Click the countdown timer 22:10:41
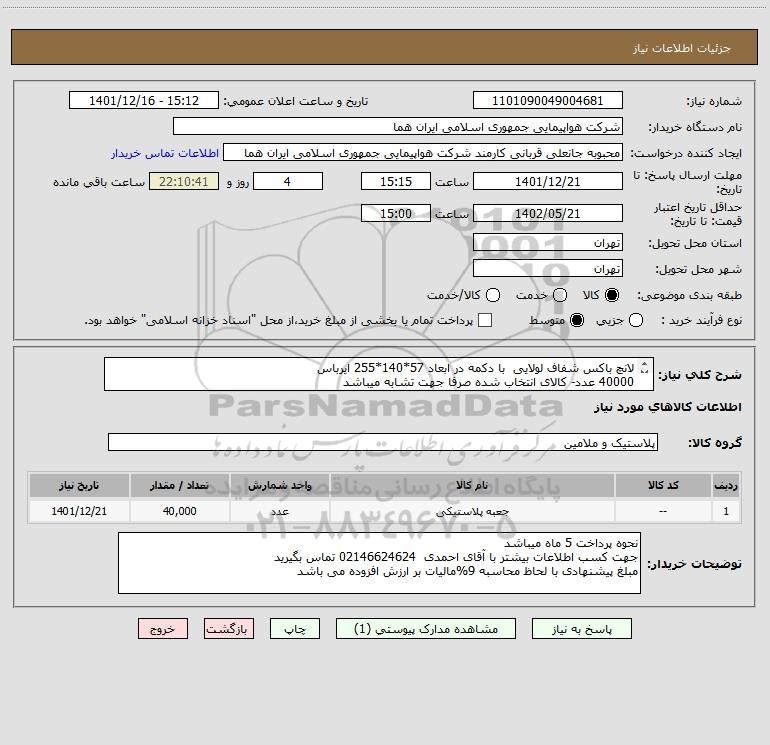This screenshot has height=745, width=770. click(184, 181)
